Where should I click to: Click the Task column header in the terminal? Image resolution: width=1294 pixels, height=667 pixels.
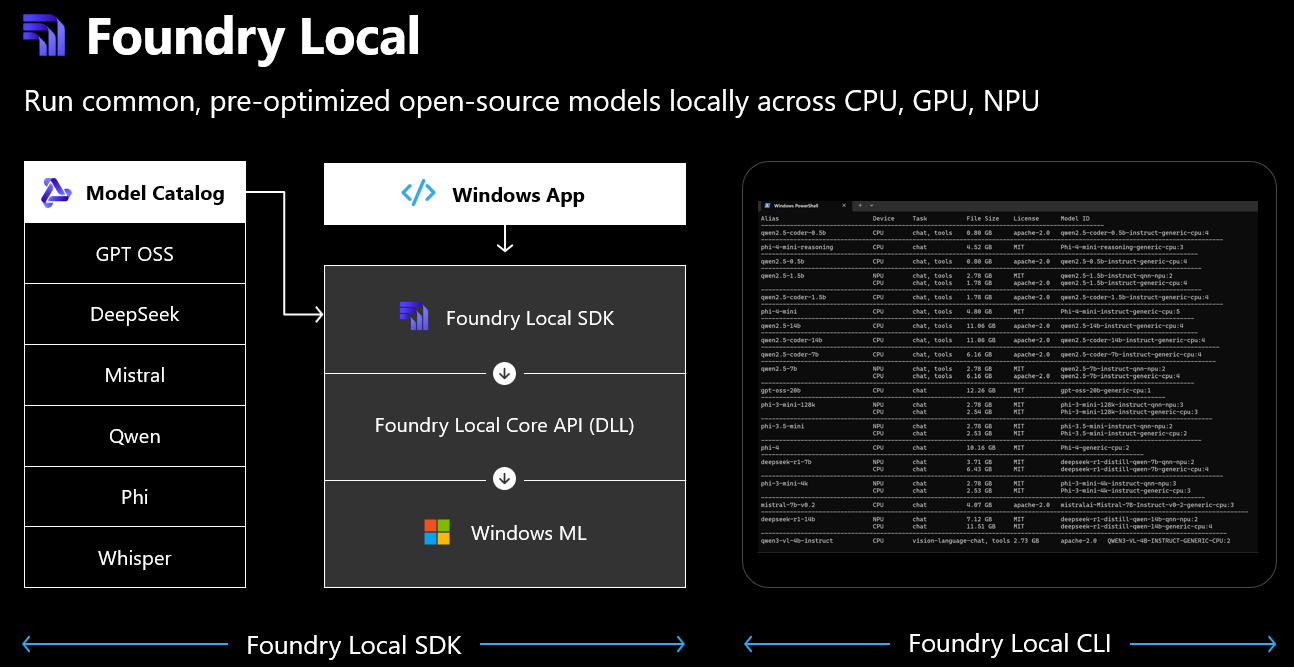pyautogui.click(x=919, y=218)
